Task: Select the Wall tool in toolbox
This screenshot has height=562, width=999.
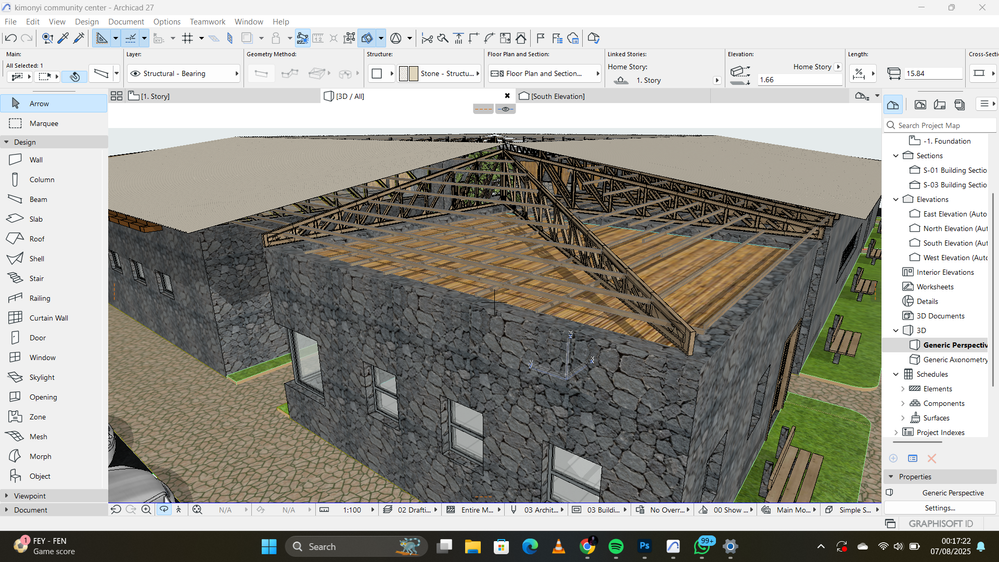Action: pyautogui.click(x=35, y=160)
